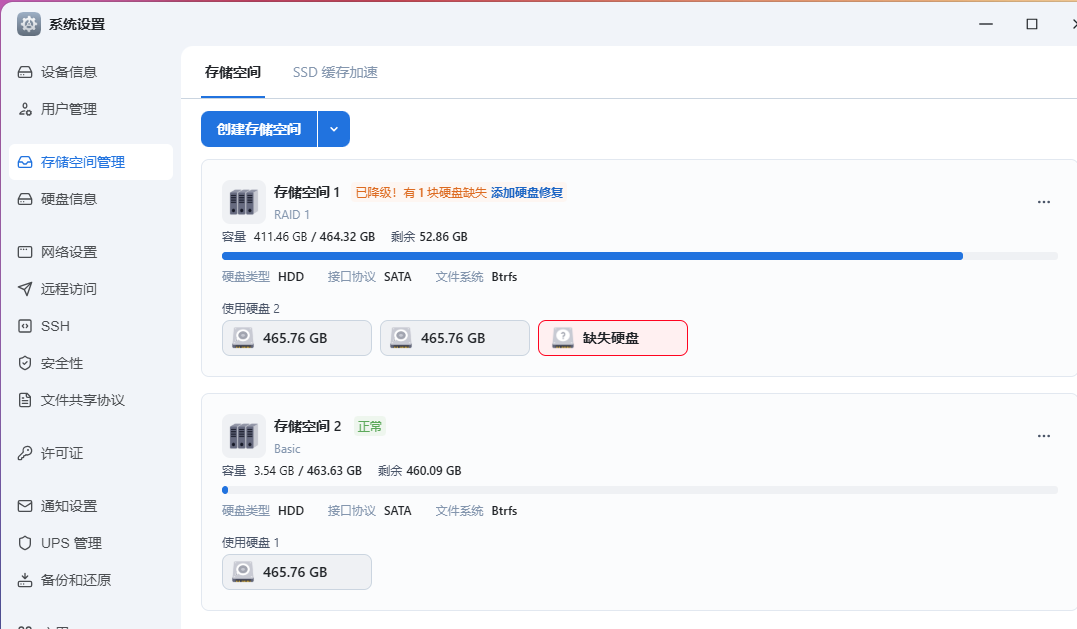The height and width of the screenshot is (629, 1077).
Task: Click the RAID 1 label
Action: 292,215
